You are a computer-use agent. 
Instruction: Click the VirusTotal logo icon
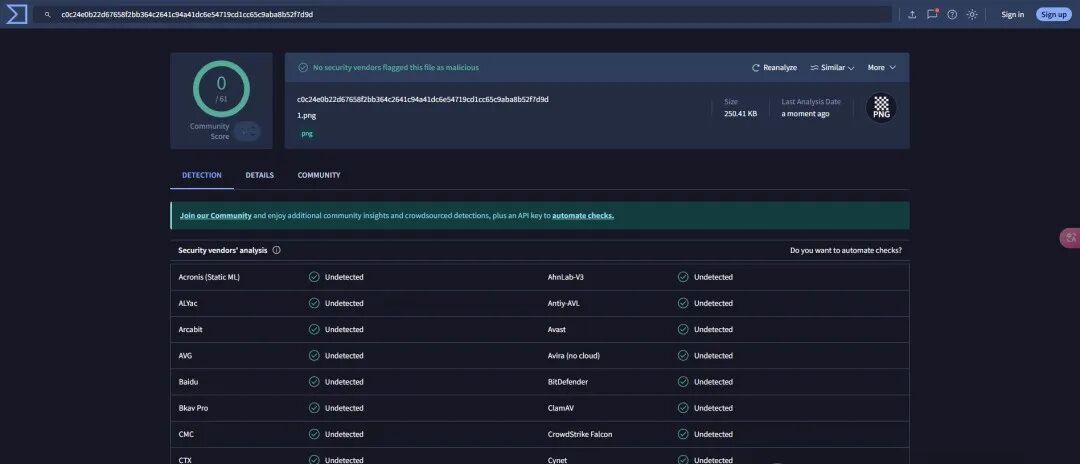click(x=16, y=14)
